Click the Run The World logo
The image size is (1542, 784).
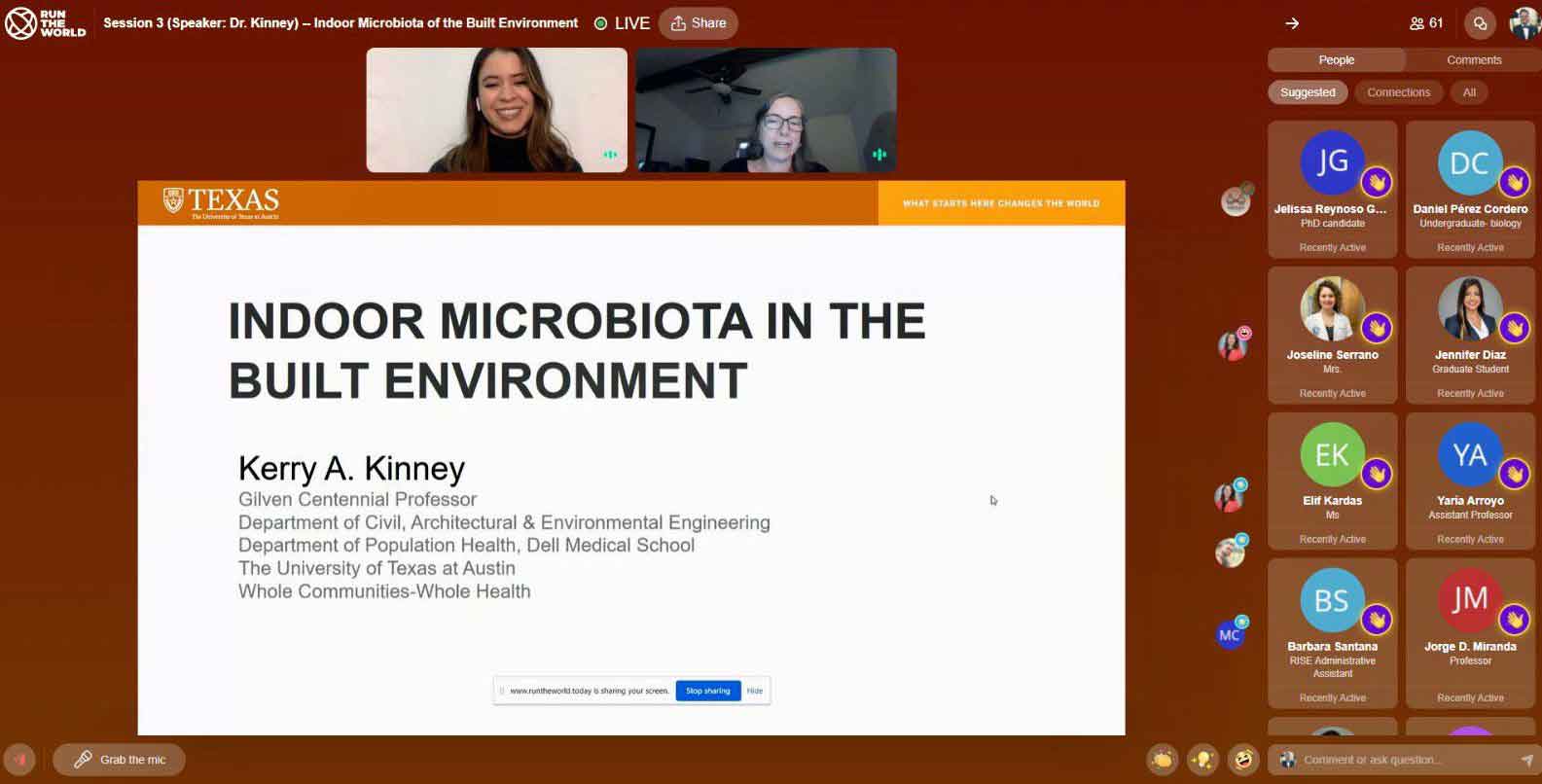[x=45, y=23]
